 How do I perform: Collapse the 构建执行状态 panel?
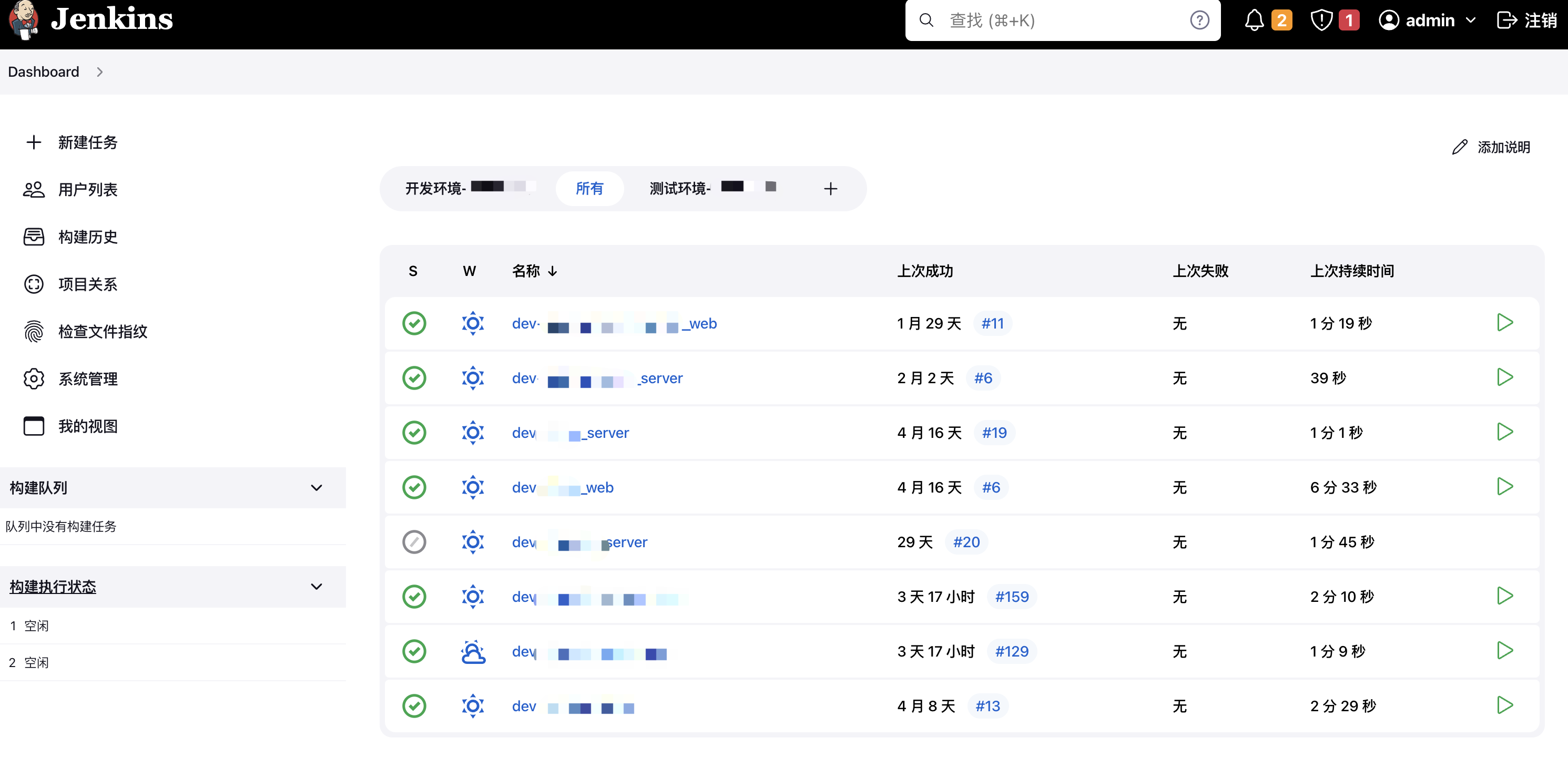tap(316, 587)
